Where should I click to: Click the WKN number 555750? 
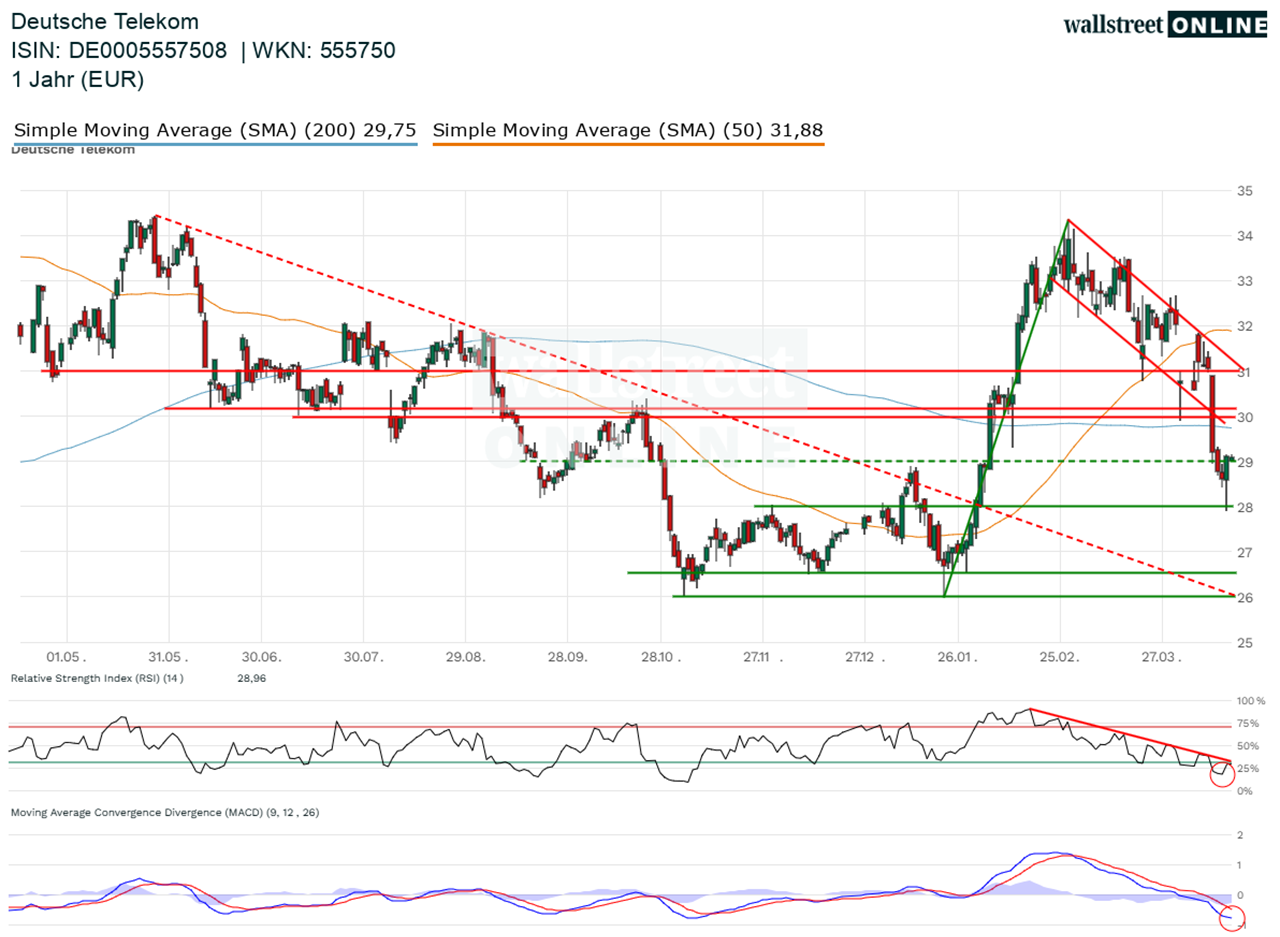[x=358, y=51]
